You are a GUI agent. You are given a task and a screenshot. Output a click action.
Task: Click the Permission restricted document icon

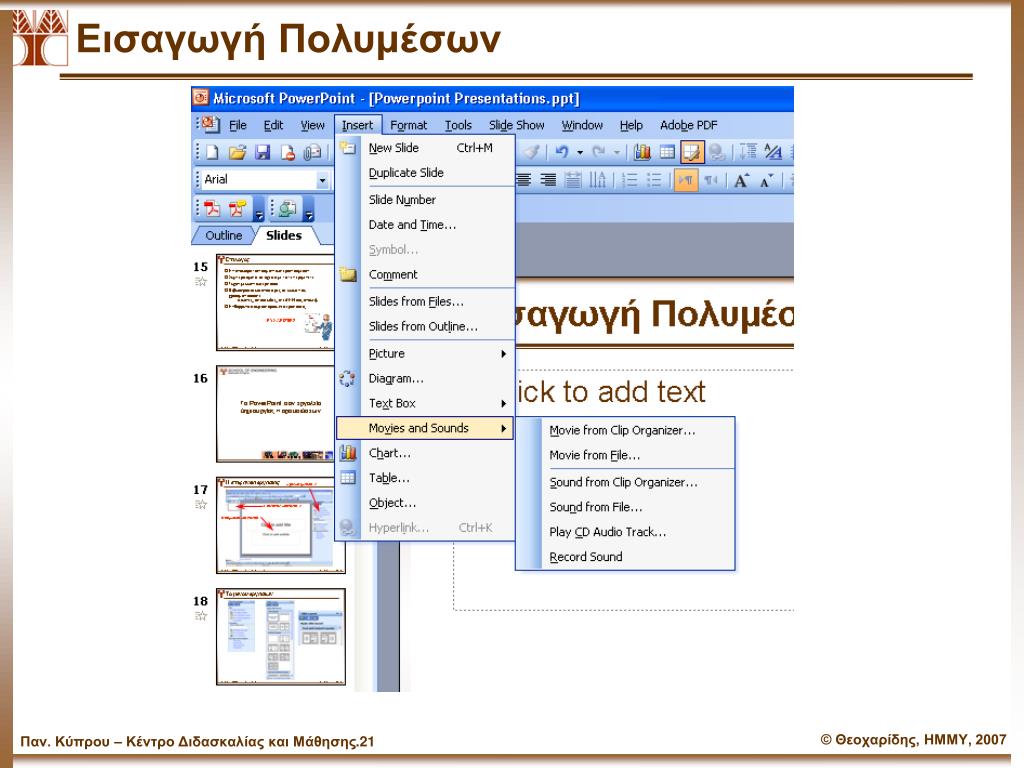coord(287,152)
